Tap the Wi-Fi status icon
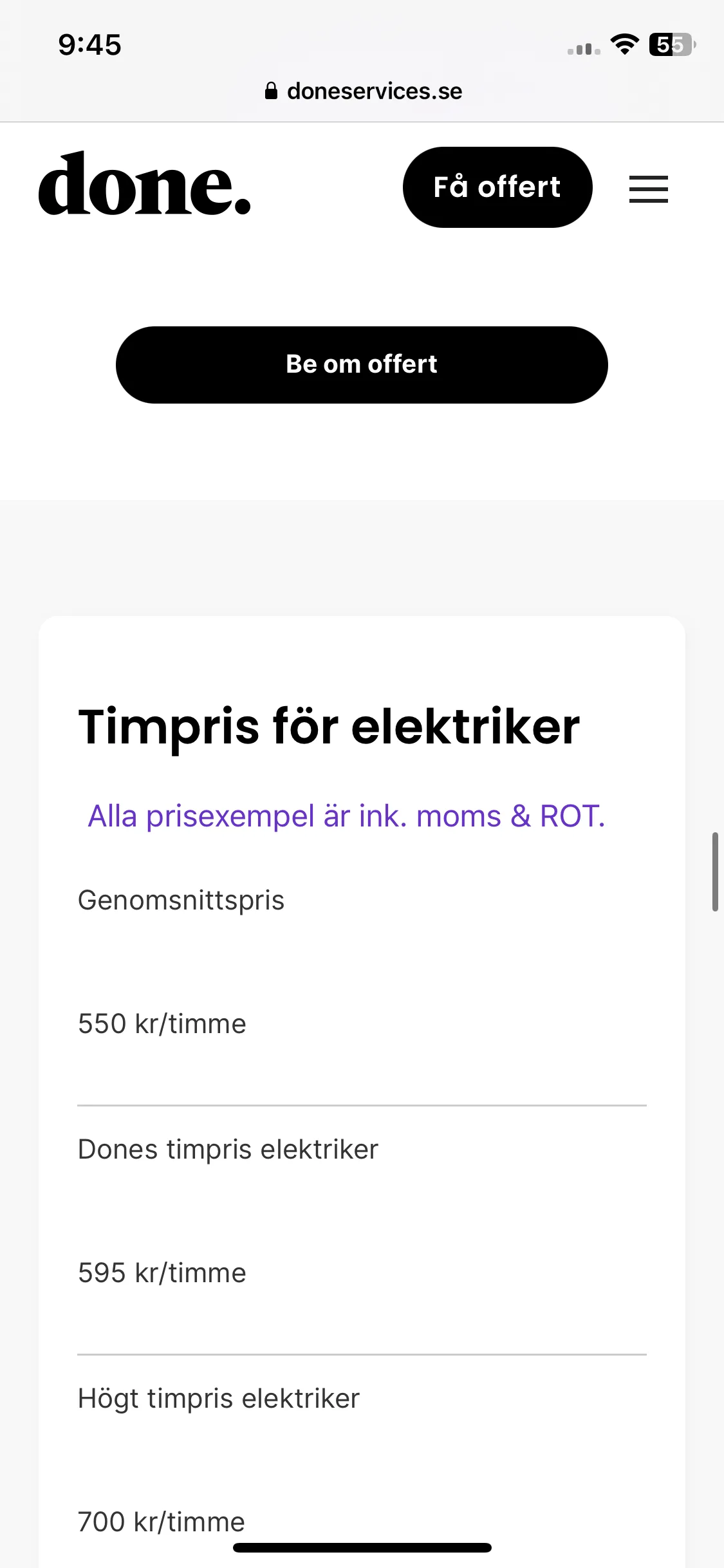Screen dimensions: 724x1568 coord(624,44)
